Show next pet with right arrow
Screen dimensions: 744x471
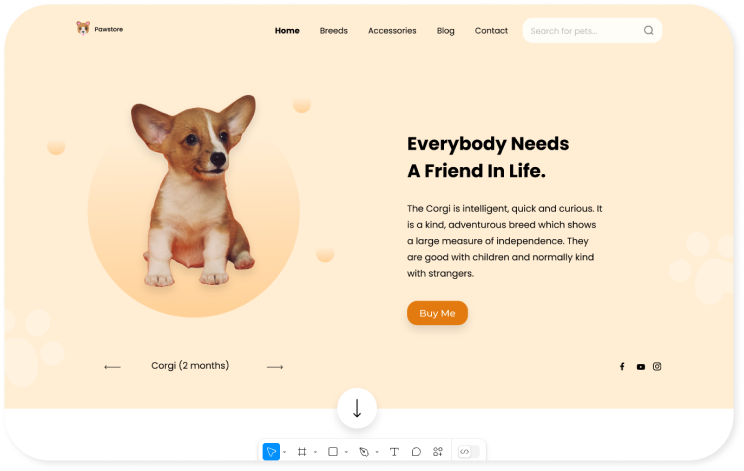(x=275, y=367)
